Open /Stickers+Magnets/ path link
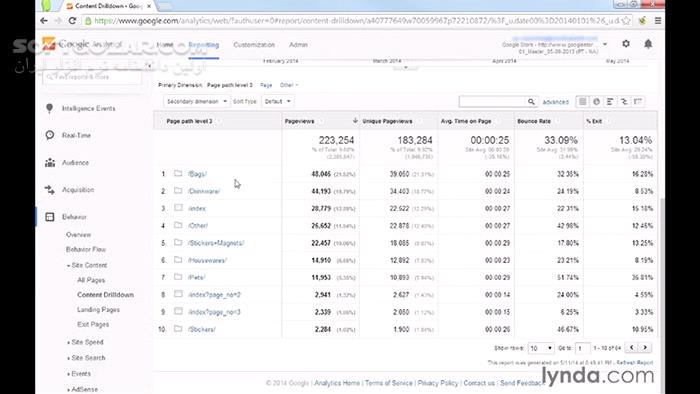Screen dimensions: 700x394 pos(216,243)
